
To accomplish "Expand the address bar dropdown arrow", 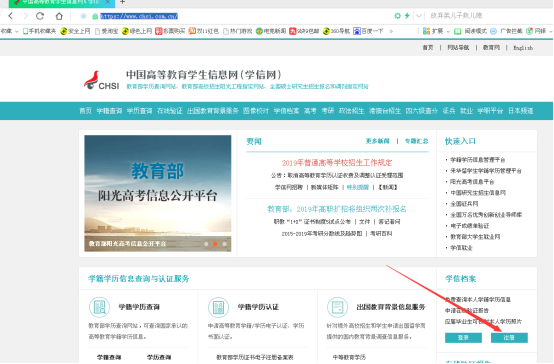I will [419, 16].
